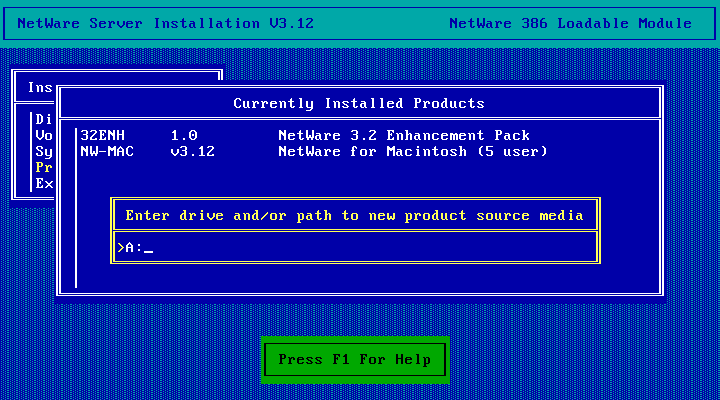Select the NW-MAC NetWare for Macintosh row
The image size is (720, 400).
coord(314,152)
